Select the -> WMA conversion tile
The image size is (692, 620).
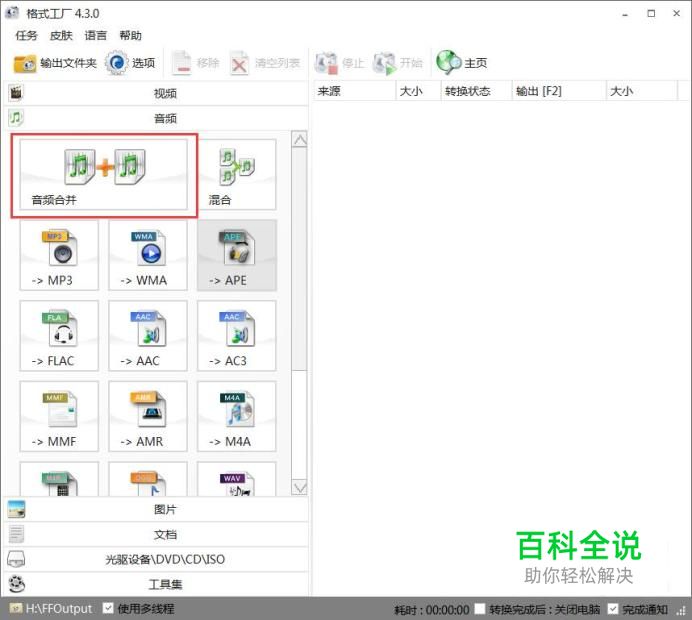[x=148, y=256]
